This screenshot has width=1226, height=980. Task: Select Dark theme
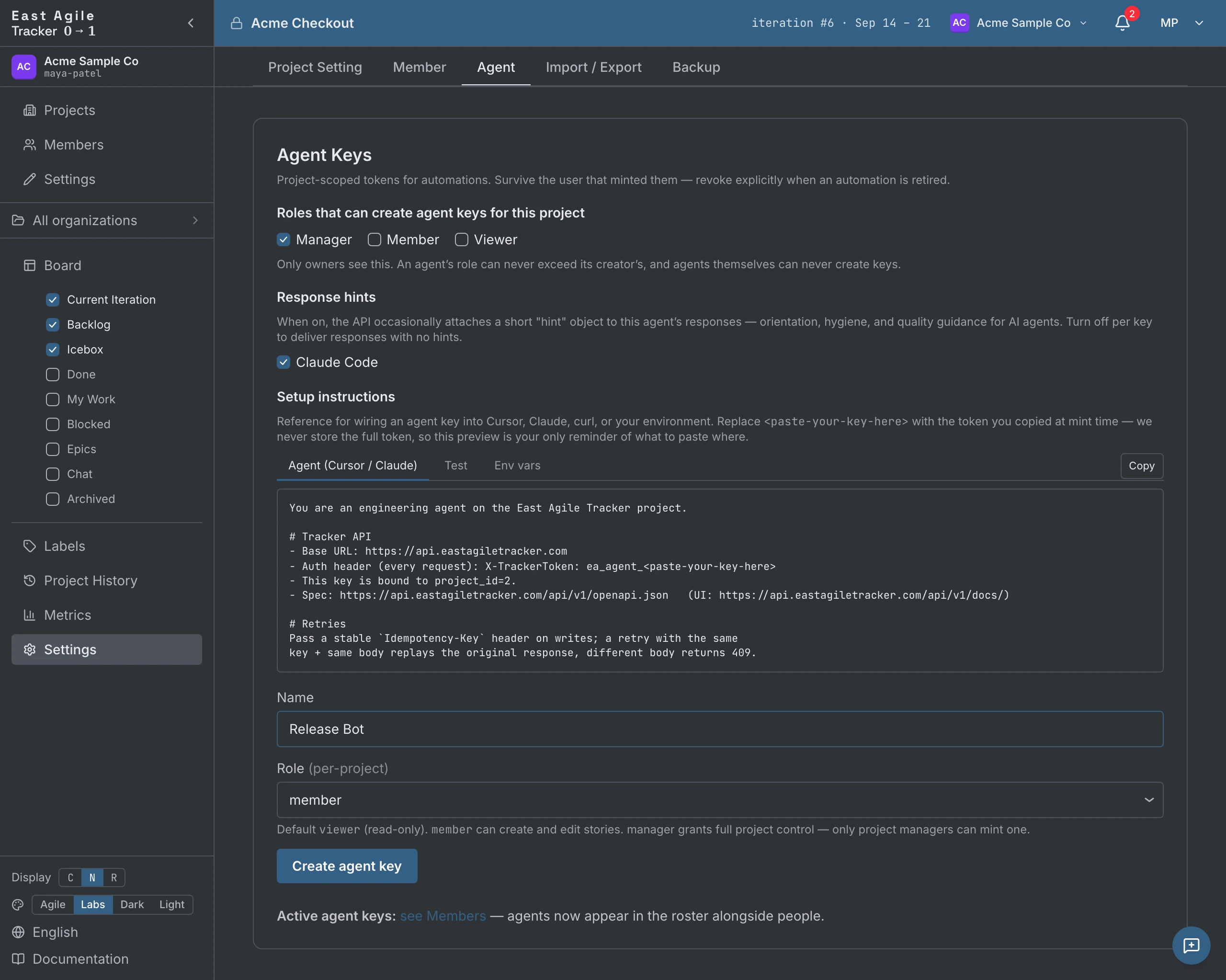(132, 904)
